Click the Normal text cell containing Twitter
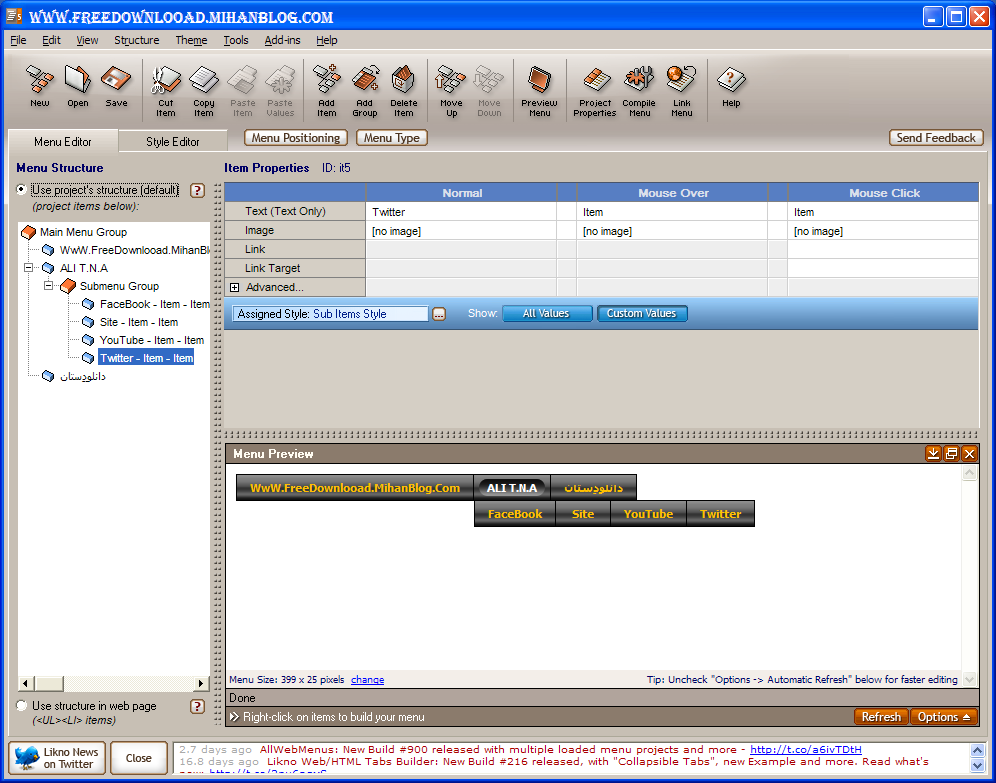This screenshot has height=783, width=996. (461, 211)
